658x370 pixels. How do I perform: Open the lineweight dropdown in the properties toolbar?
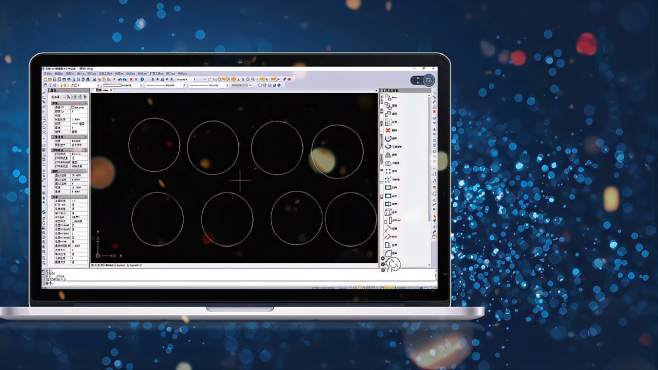click(x=209, y=85)
